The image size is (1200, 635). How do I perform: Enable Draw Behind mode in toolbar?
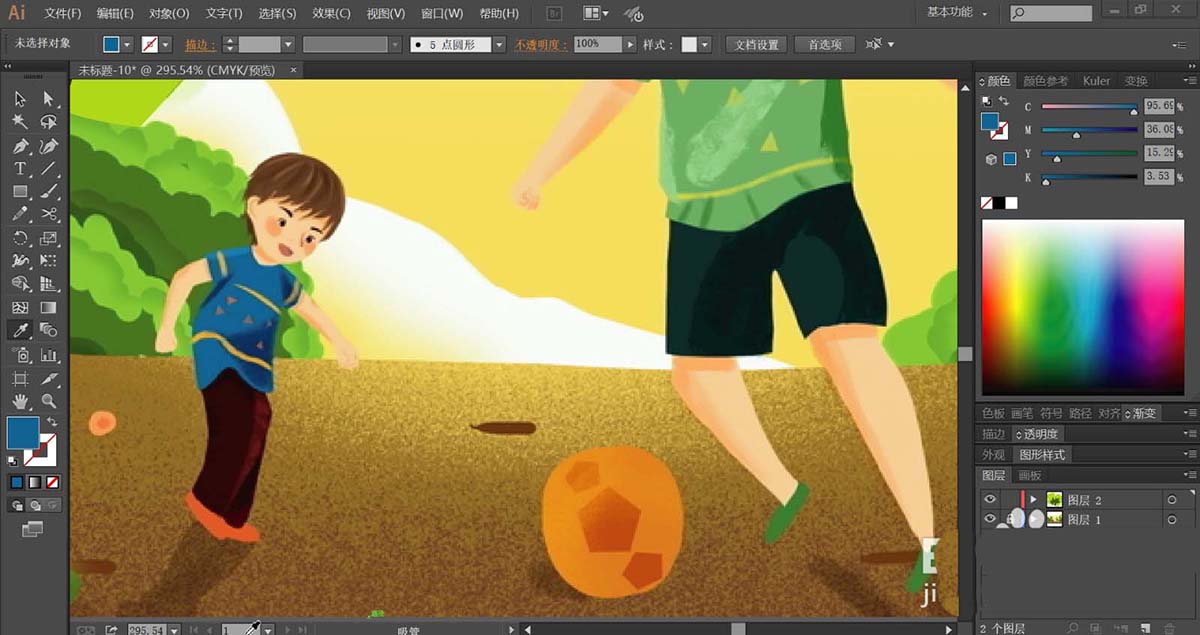[34, 505]
